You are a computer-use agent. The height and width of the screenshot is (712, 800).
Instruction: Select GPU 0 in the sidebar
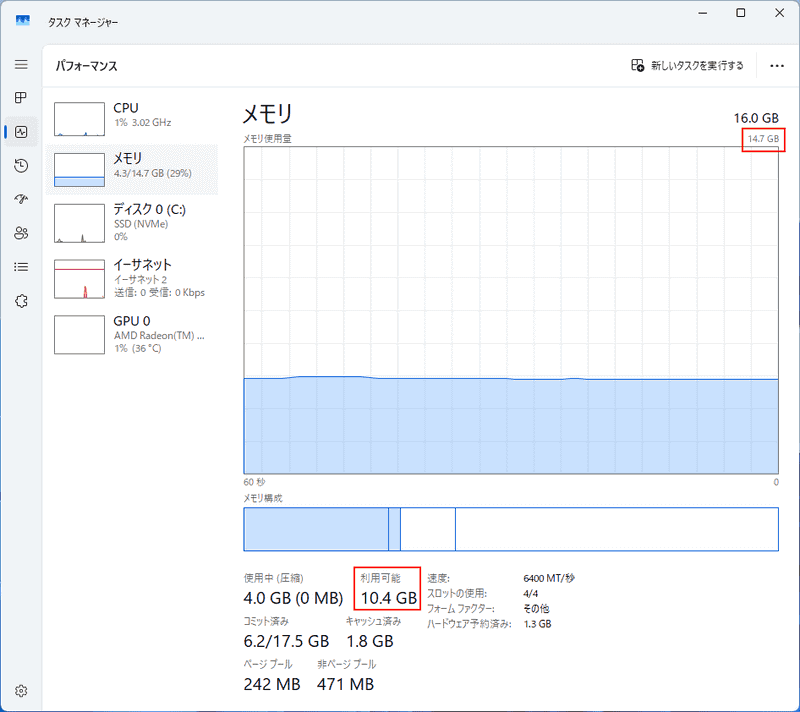coord(130,334)
